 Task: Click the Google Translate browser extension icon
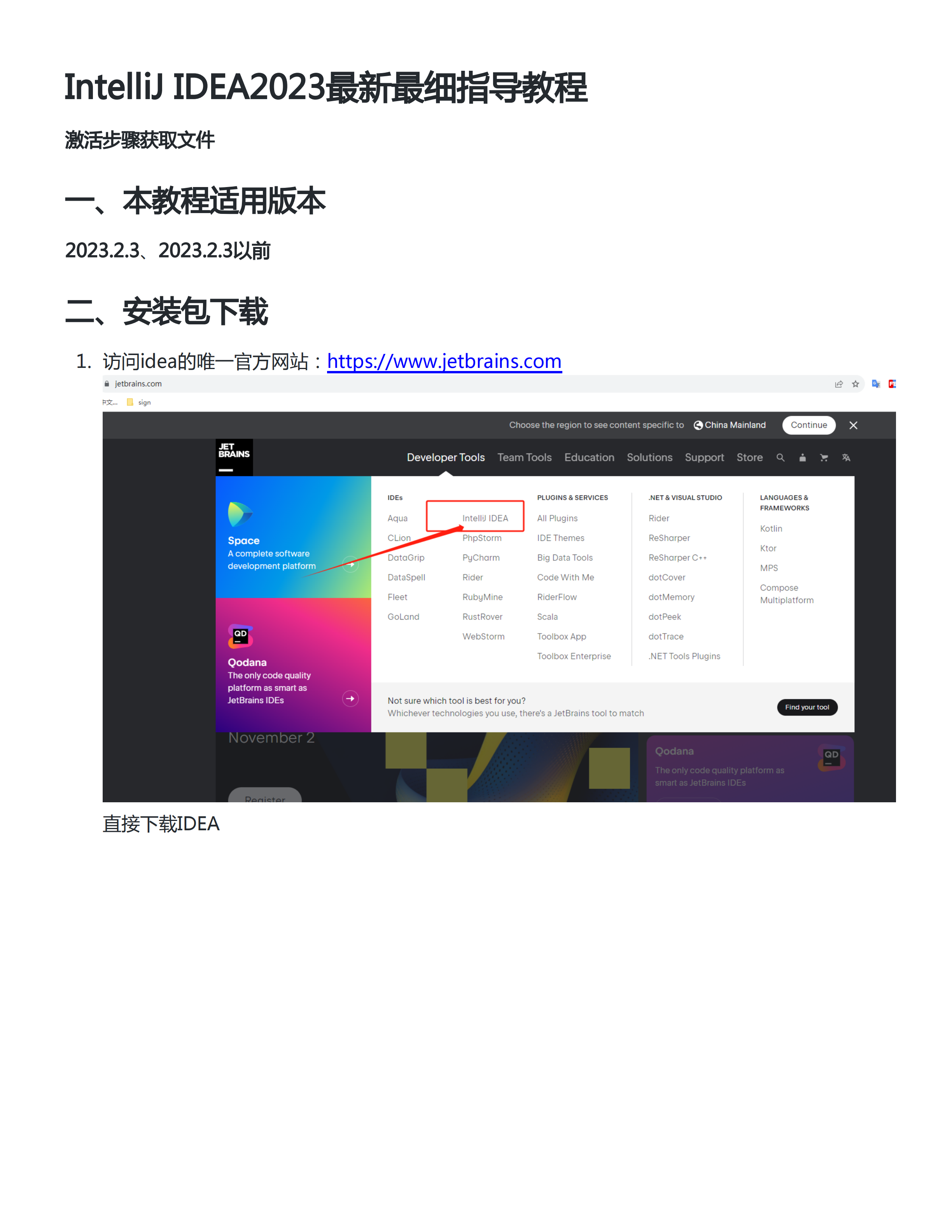(875, 383)
